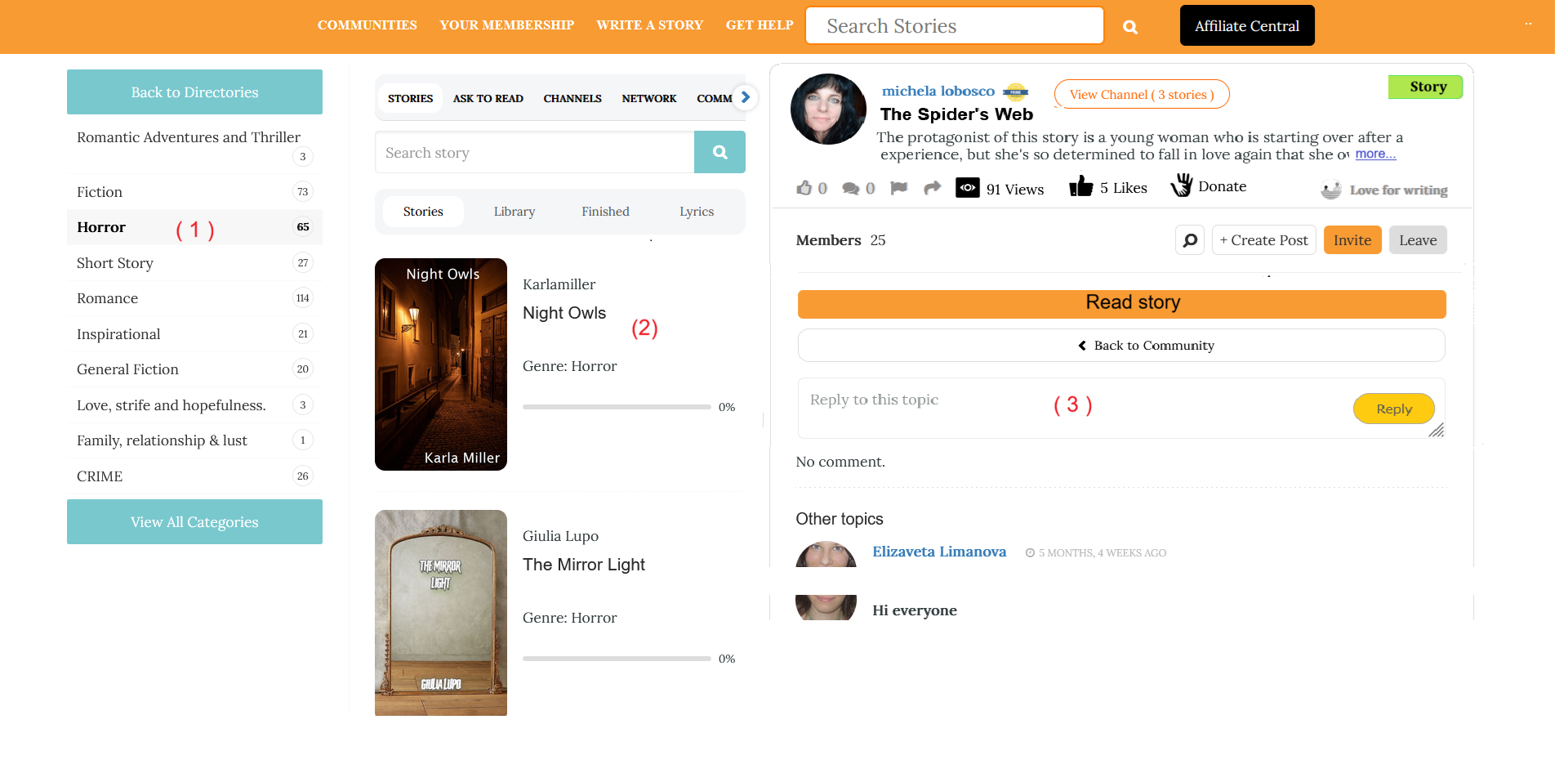Open the comments bubble icon
The width and height of the screenshot is (1568, 782).
pyautogui.click(x=851, y=189)
